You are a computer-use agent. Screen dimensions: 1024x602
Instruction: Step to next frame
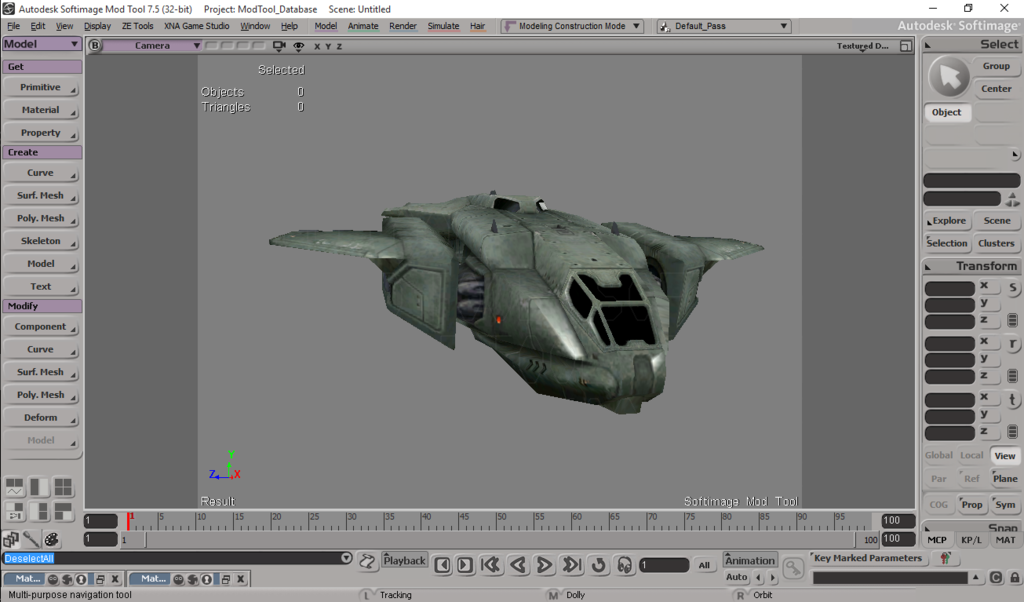click(465, 565)
